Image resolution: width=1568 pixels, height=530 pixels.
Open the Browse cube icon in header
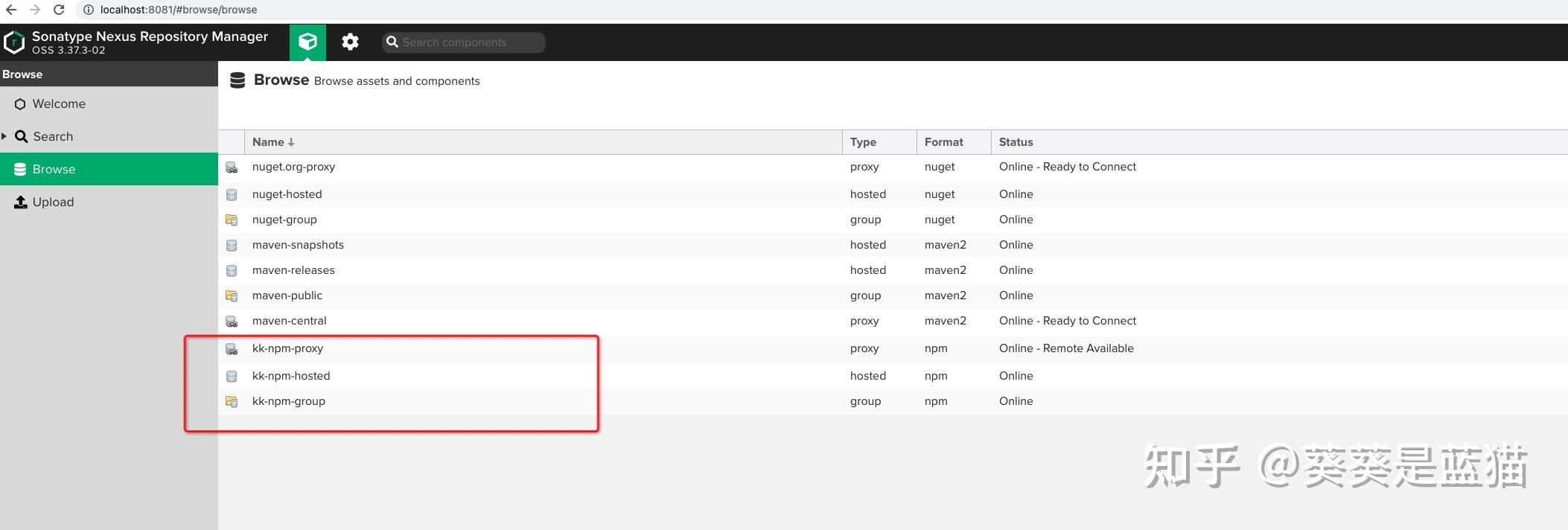click(x=307, y=42)
